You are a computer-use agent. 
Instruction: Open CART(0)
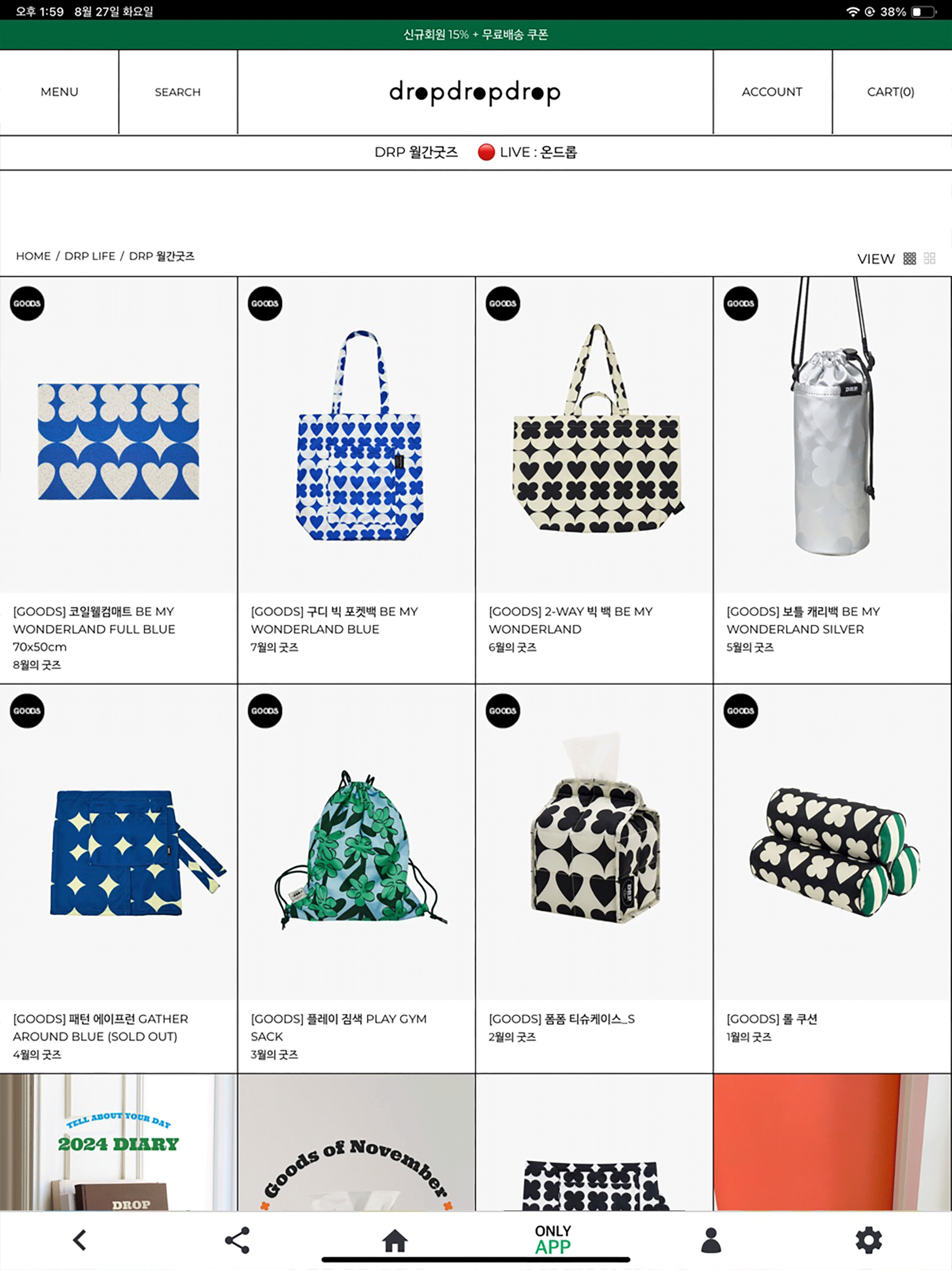pyautogui.click(x=891, y=92)
